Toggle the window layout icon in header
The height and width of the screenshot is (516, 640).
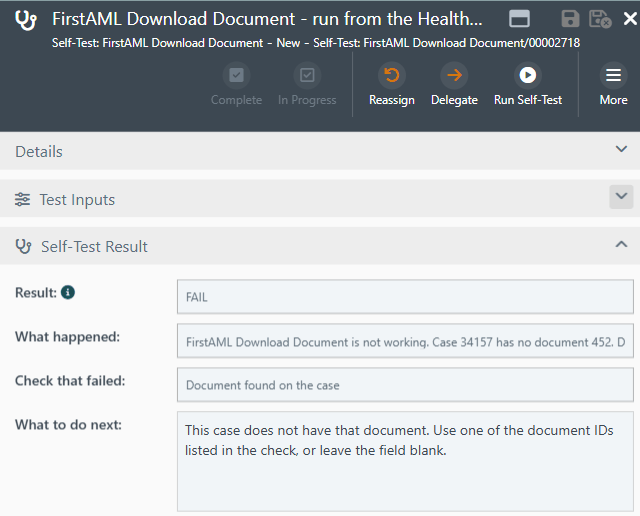519,19
